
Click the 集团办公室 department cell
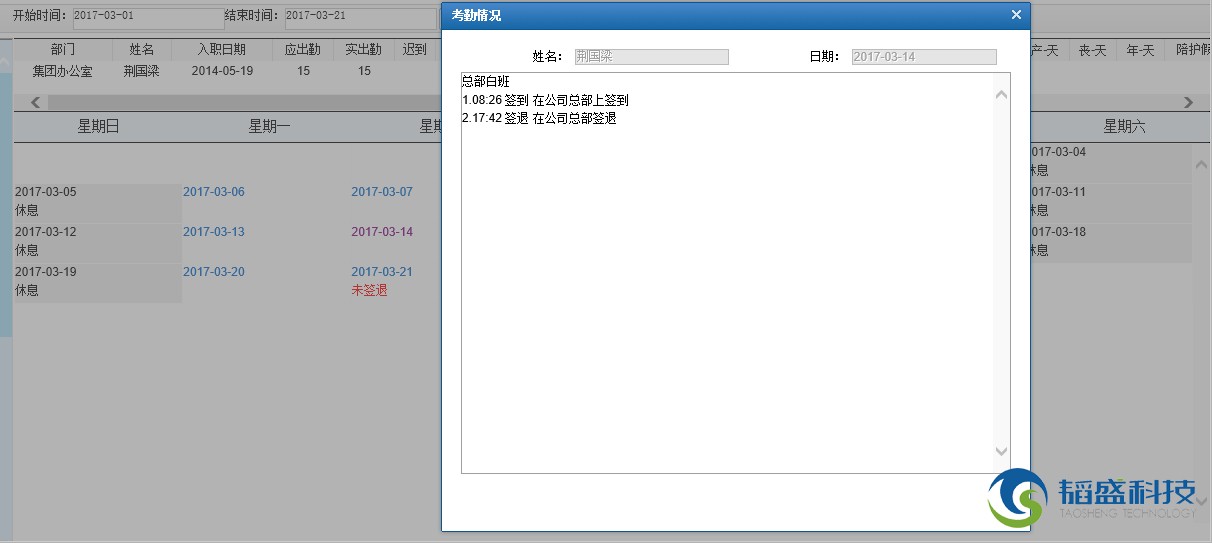point(62,71)
